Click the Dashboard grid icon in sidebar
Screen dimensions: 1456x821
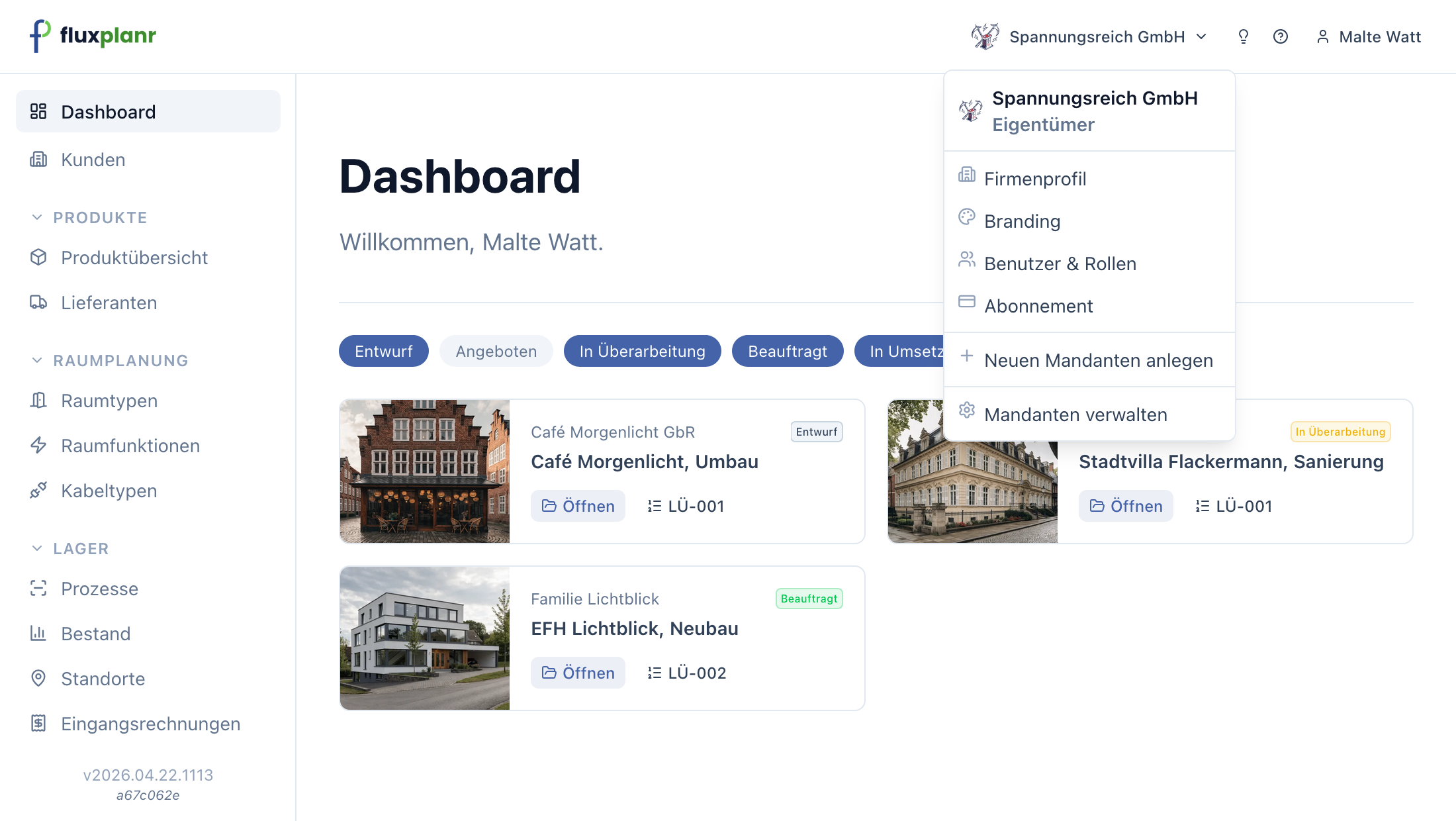[38, 111]
